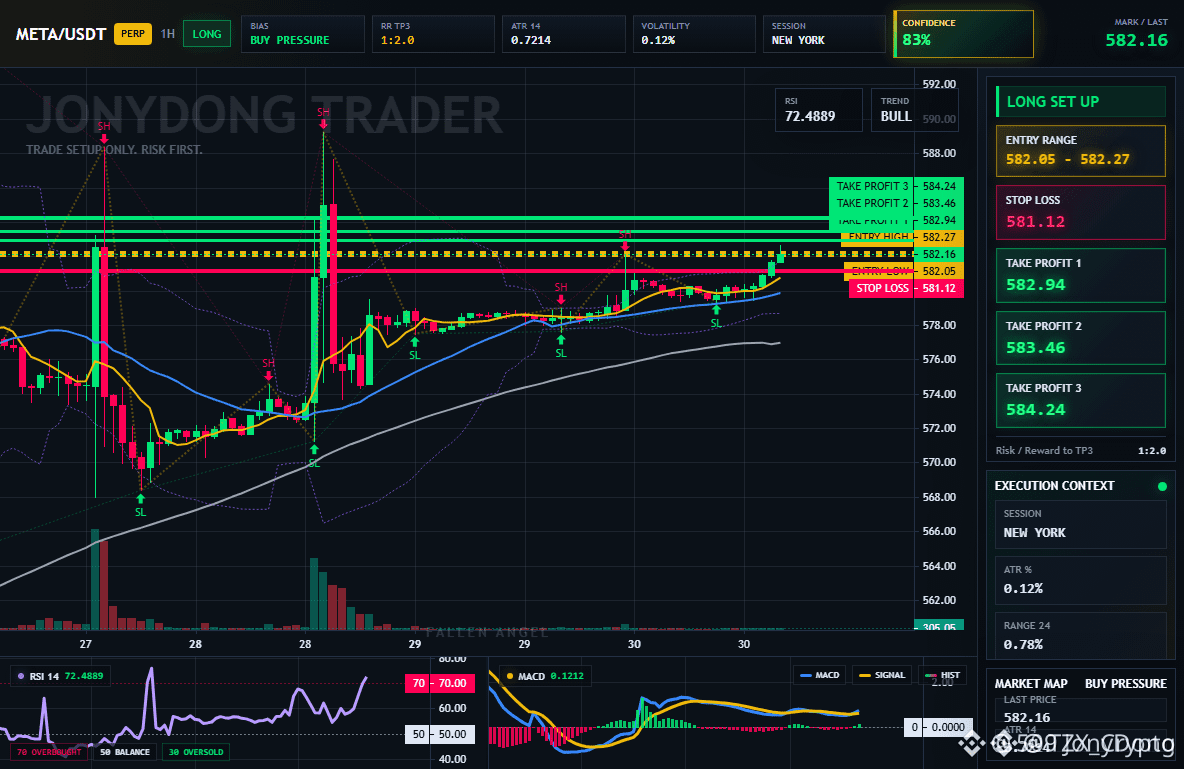Viewport: 1184px width, 769px height.
Task: Click the ENTRY RANGE card in setup panel
Action: pos(1081,150)
